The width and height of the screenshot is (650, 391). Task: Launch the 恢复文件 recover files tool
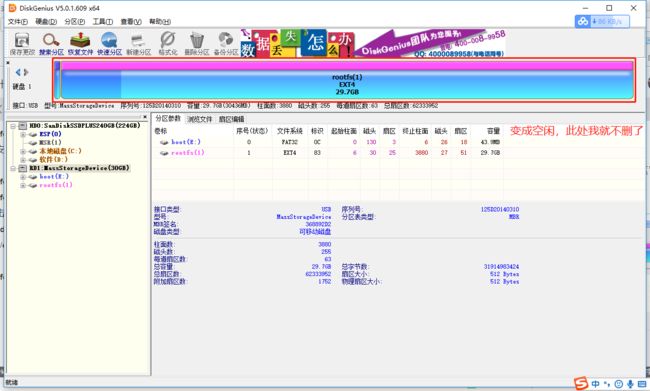point(80,44)
